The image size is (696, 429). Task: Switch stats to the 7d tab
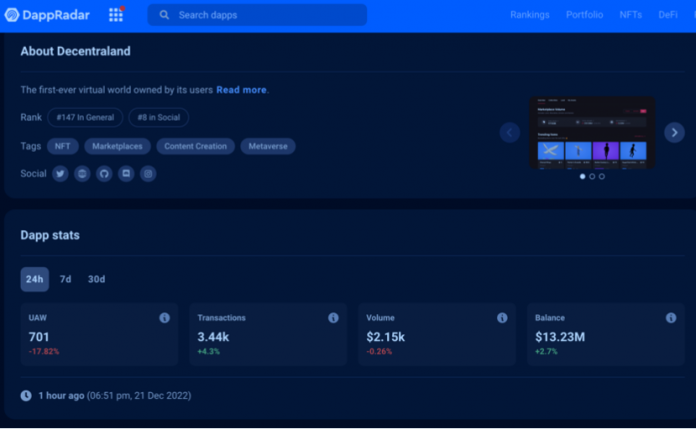pyautogui.click(x=65, y=279)
